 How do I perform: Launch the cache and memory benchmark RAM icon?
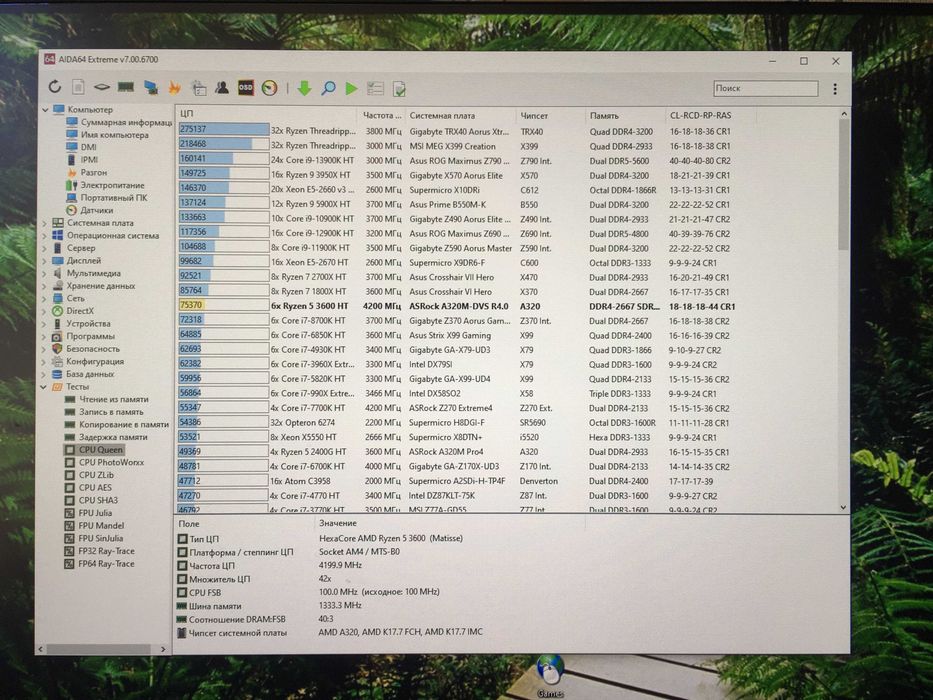pyautogui.click(x=126, y=87)
